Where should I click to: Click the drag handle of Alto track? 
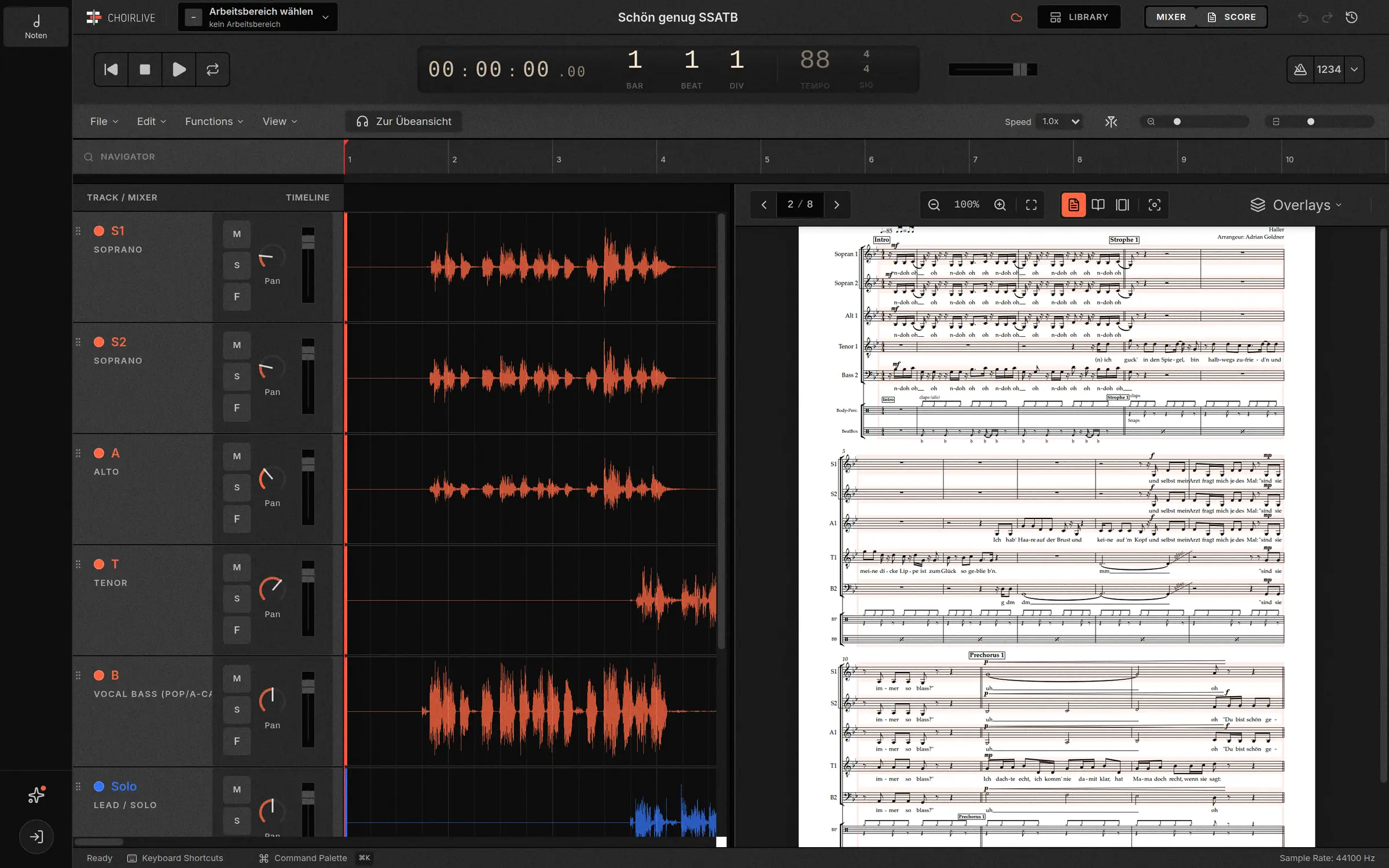coord(78,453)
